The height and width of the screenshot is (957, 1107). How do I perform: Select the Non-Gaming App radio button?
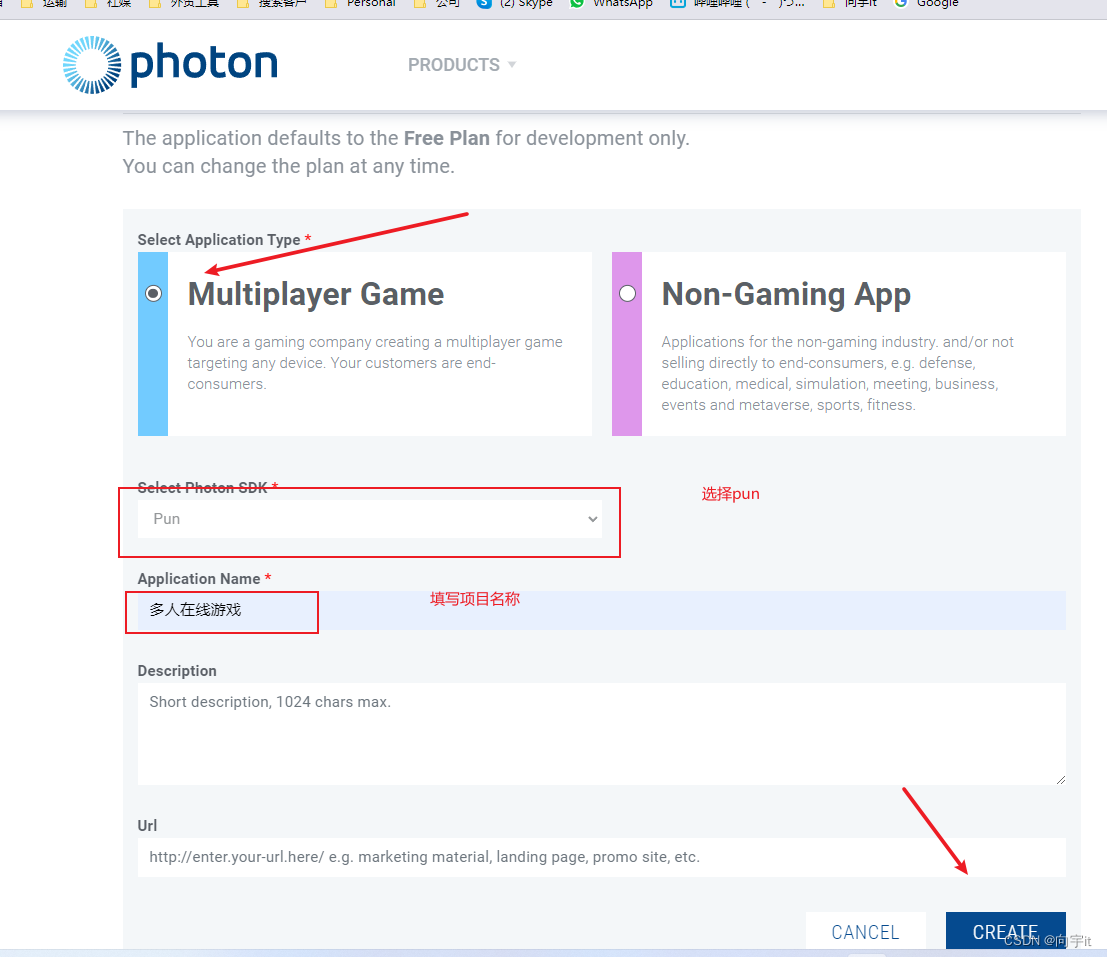pos(627,293)
